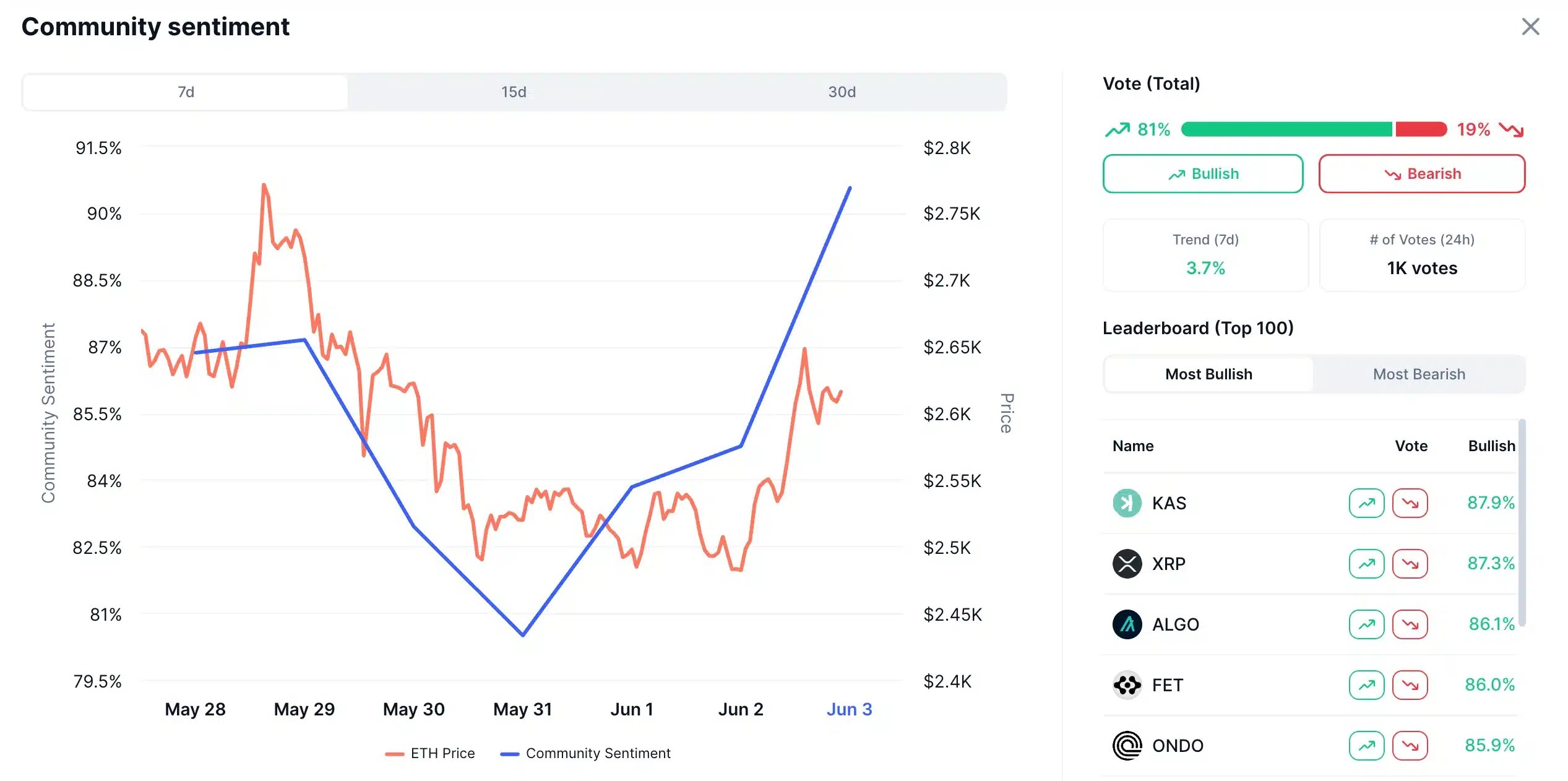Viewport: 1568px width, 781px height.
Task: Open the Most Bearish leaderboard
Action: coord(1418,374)
